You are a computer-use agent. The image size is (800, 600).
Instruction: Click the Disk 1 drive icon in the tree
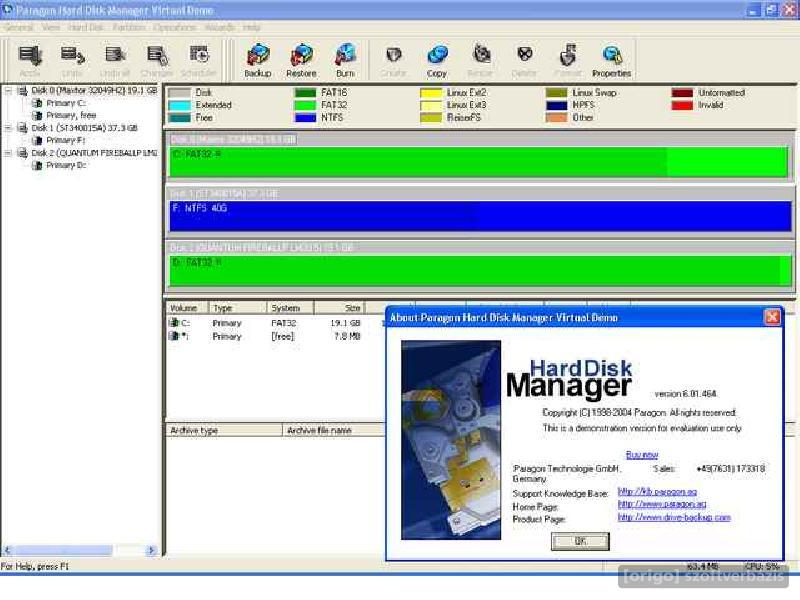[22, 128]
